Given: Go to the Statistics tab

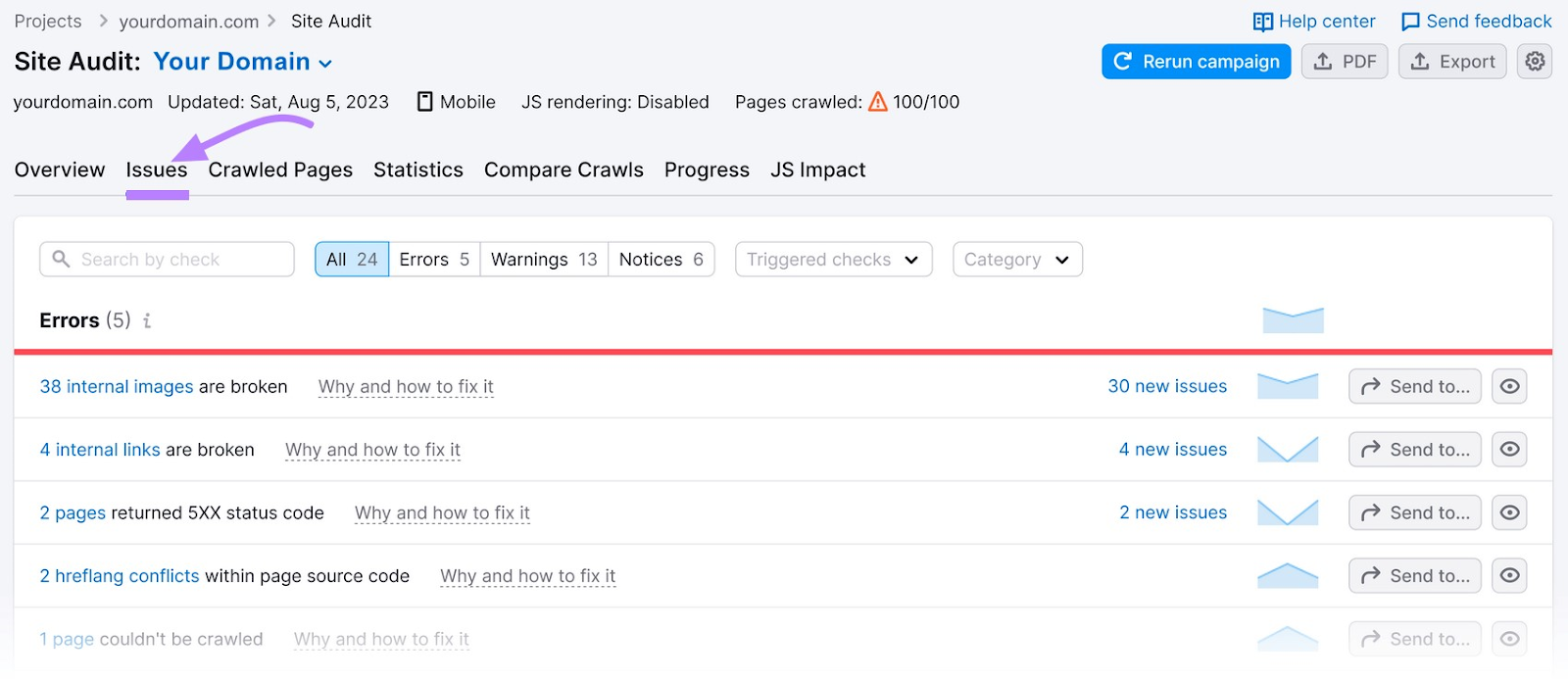Looking at the screenshot, I should tap(418, 170).
